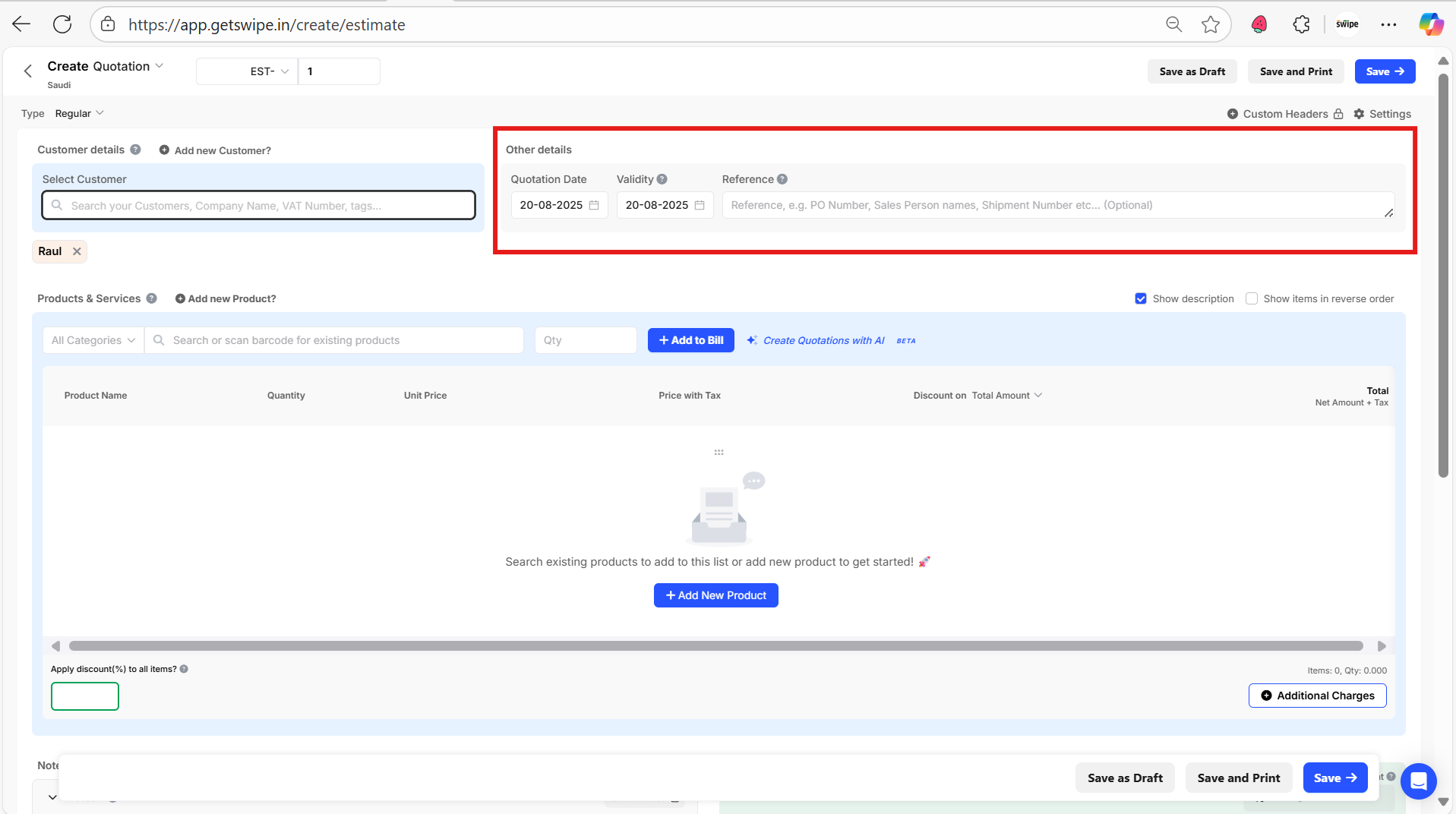Expand the All Categories dropdown
This screenshot has height=814, width=1456.
point(93,340)
